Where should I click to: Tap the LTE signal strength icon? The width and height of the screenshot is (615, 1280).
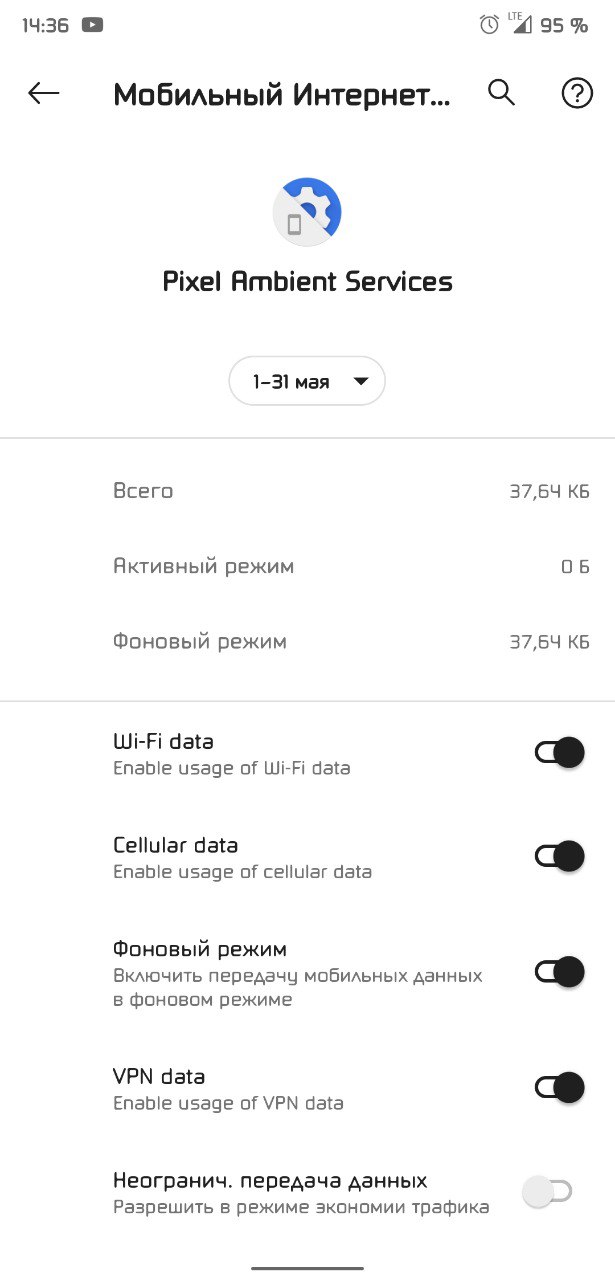[520, 24]
